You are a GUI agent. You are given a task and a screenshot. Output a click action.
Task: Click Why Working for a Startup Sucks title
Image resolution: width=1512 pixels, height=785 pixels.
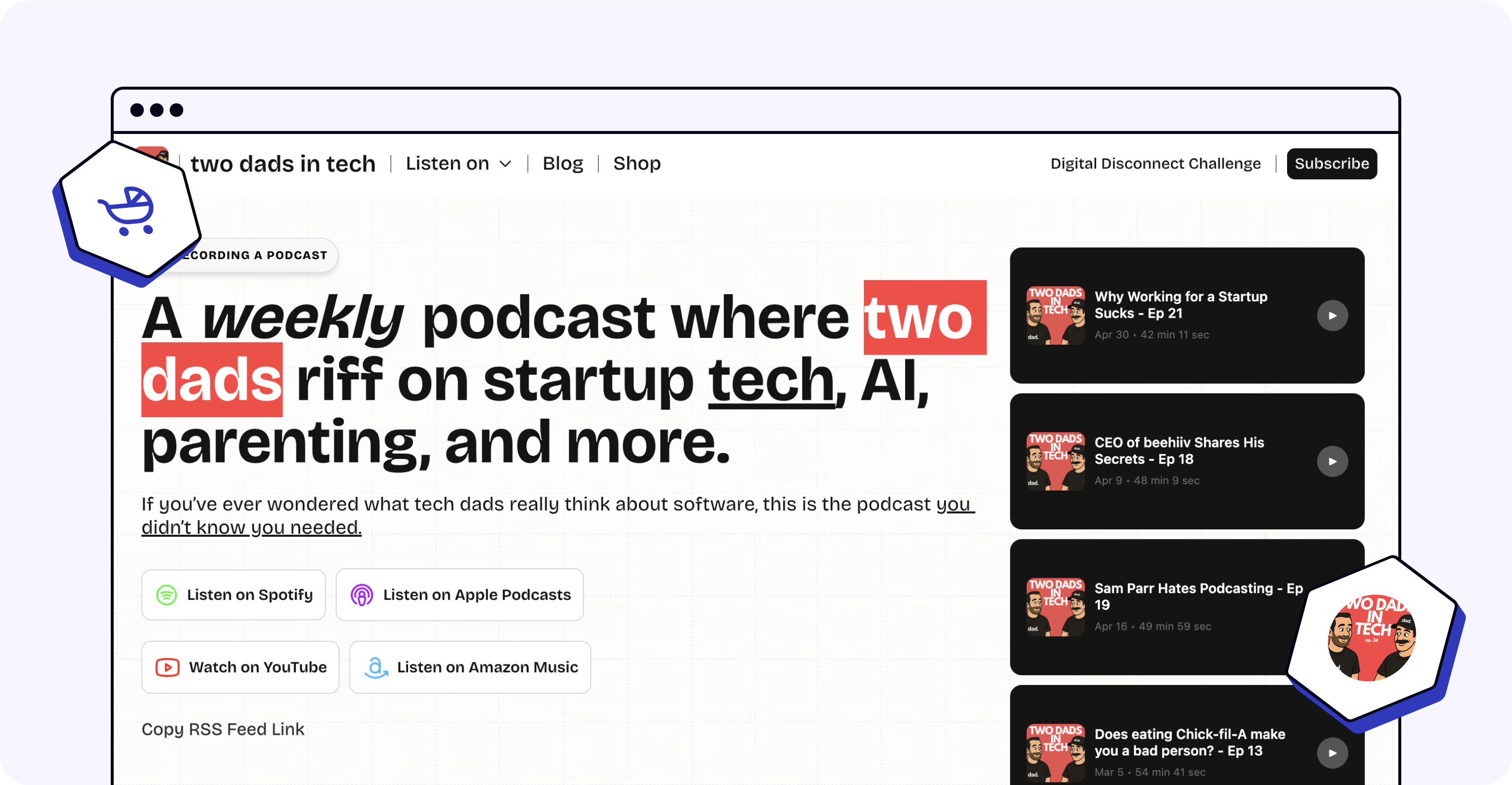tap(1180, 304)
